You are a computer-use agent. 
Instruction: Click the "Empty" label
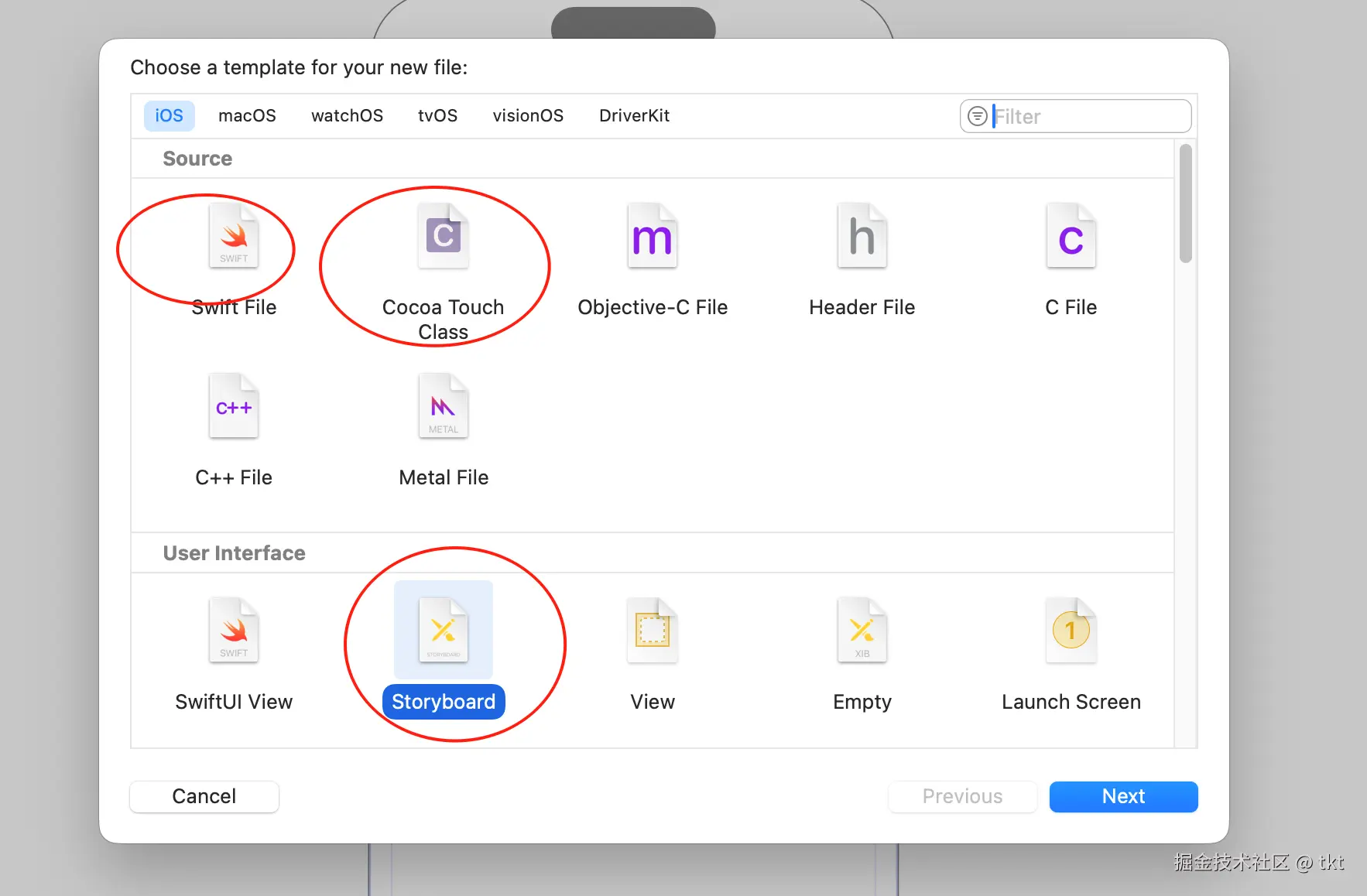(x=862, y=702)
